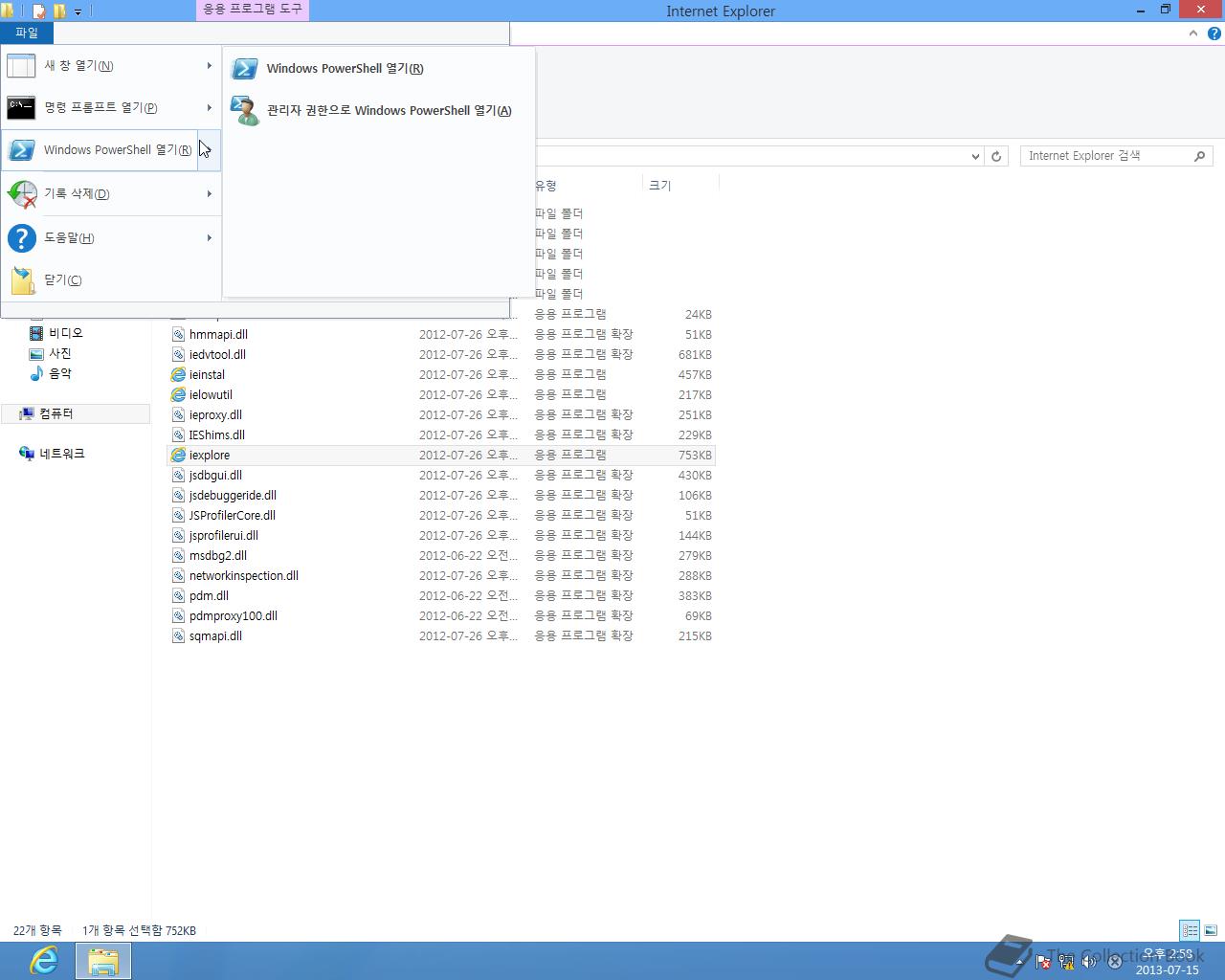Click 닫기(C) menu entry
This screenshot has height=980, width=1225.
pos(111,280)
